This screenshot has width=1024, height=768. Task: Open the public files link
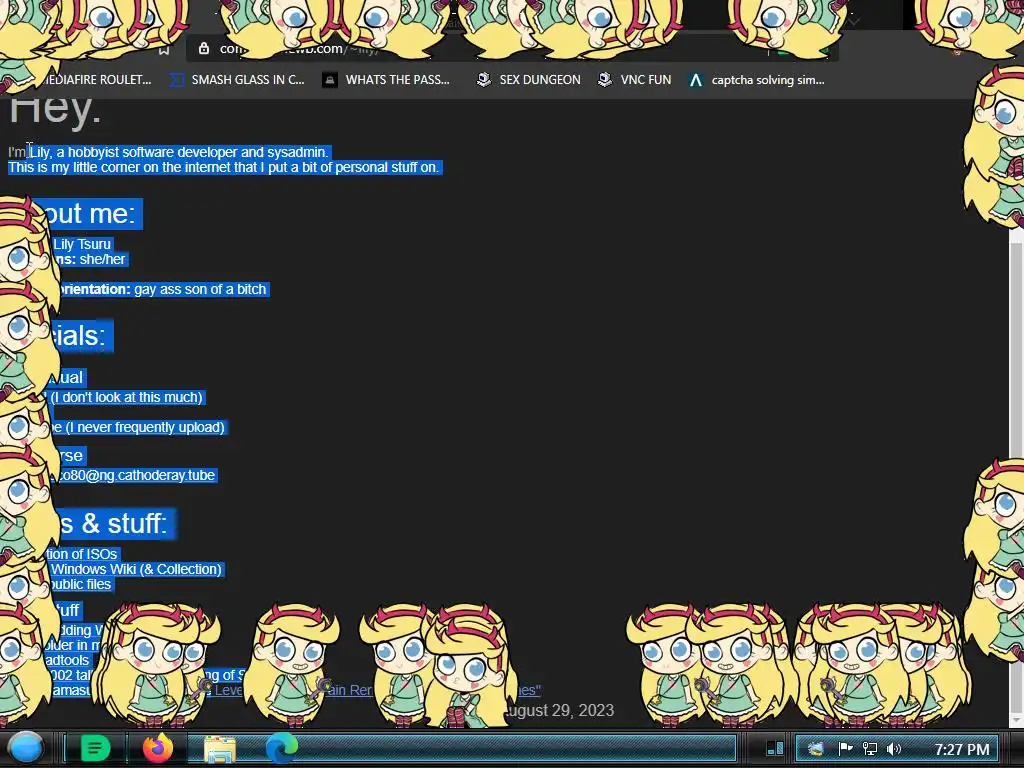point(79,584)
